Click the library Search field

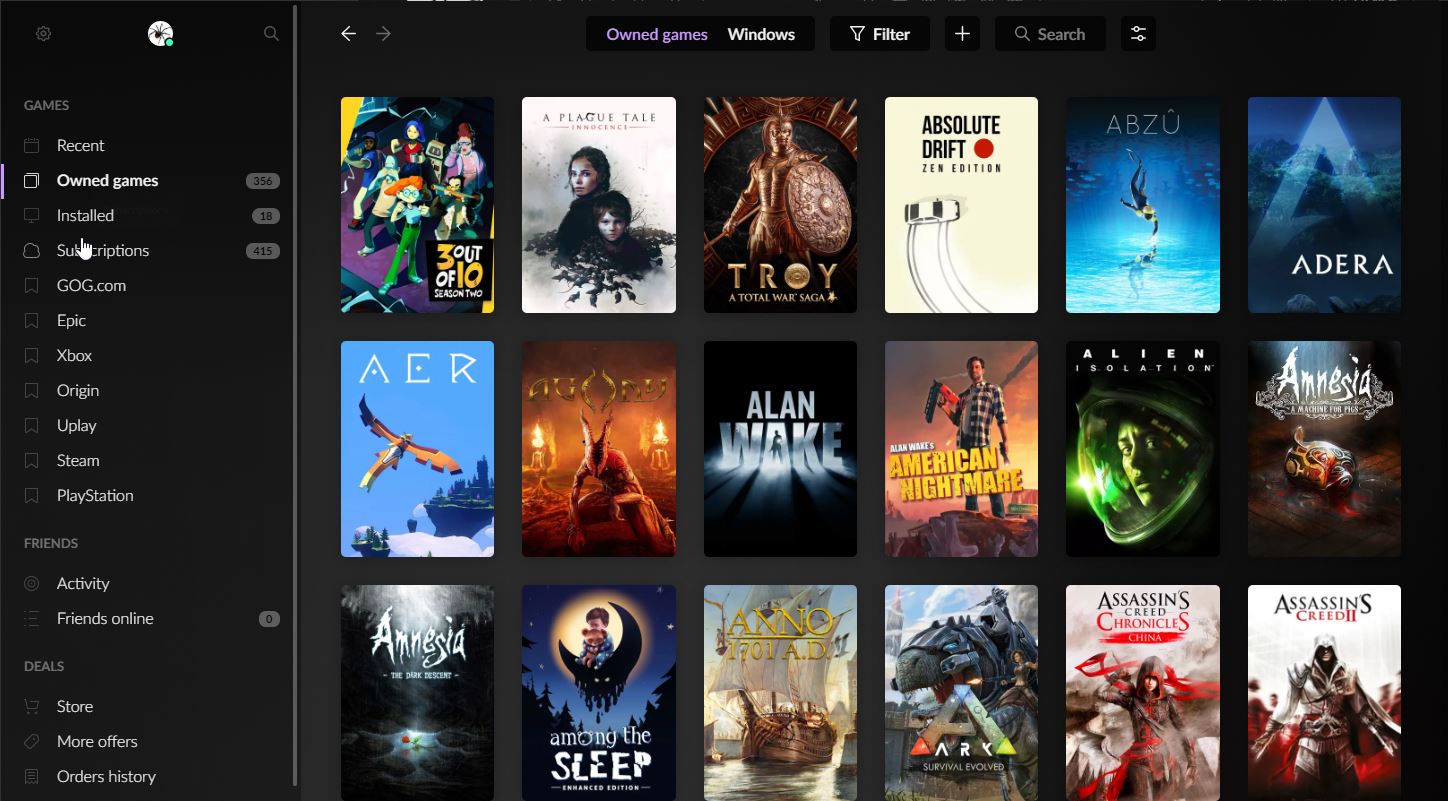click(1050, 34)
